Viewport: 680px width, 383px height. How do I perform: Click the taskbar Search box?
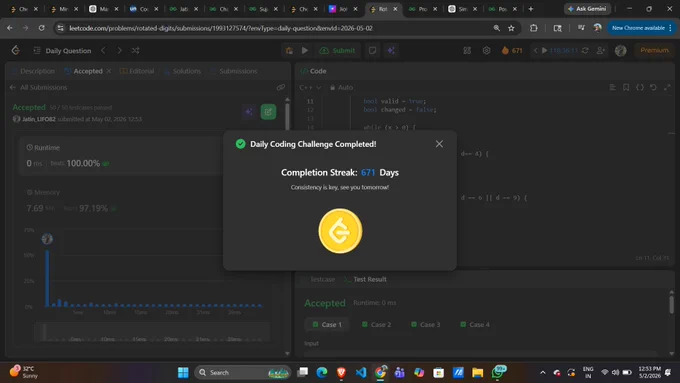coord(243,373)
